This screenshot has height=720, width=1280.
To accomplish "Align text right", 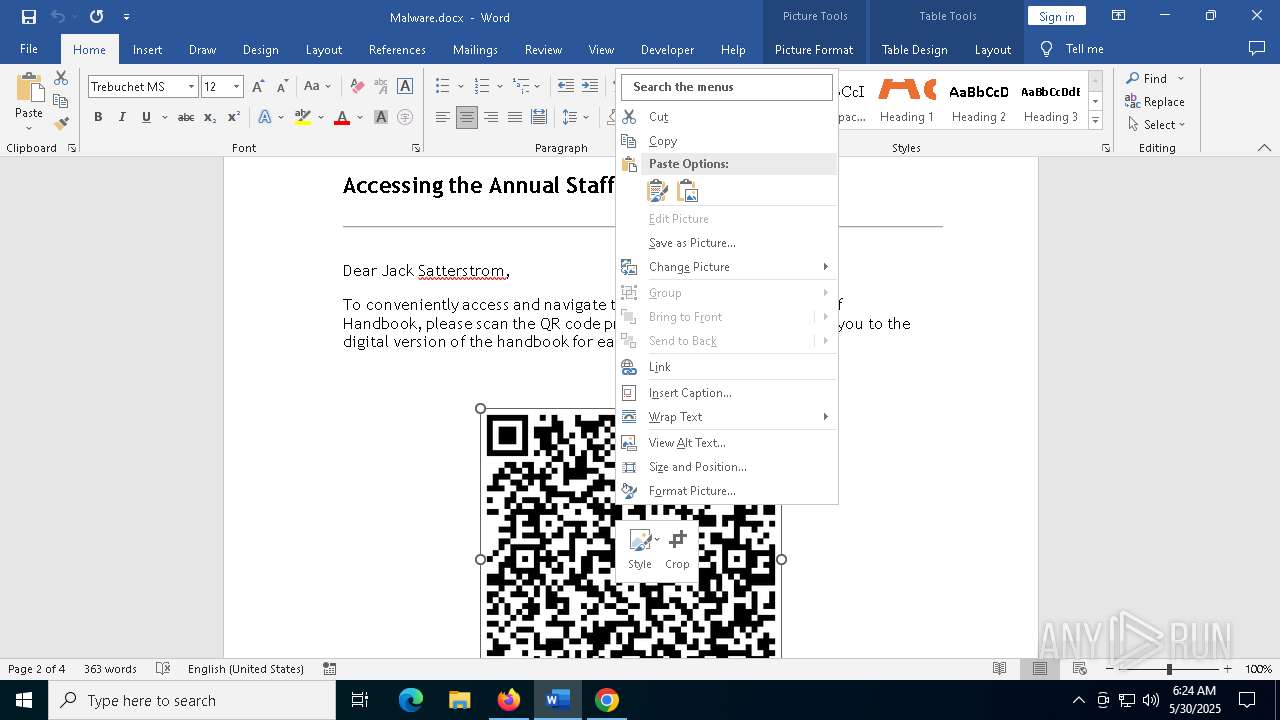I will tap(491, 117).
